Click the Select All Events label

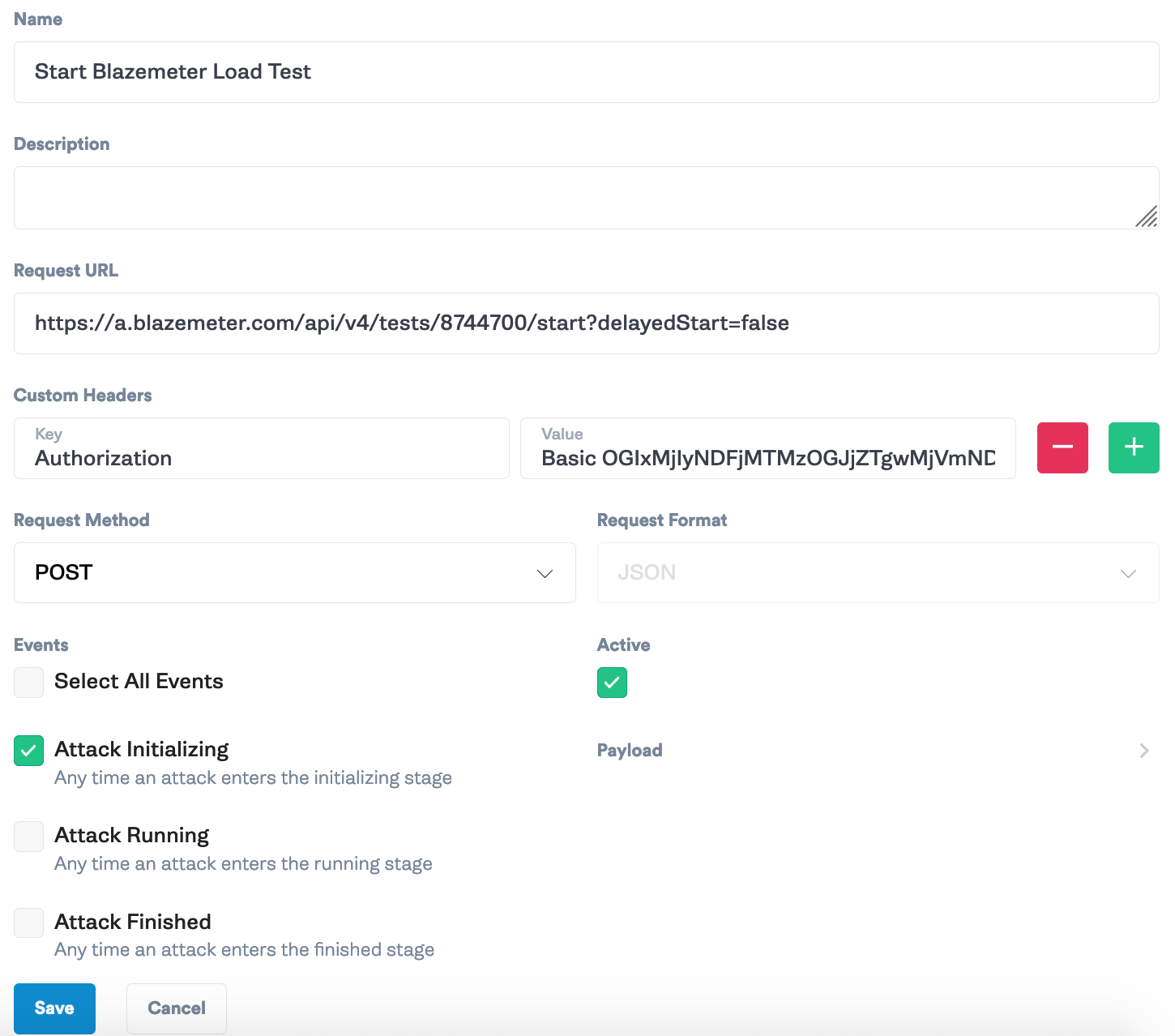[x=139, y=682]
